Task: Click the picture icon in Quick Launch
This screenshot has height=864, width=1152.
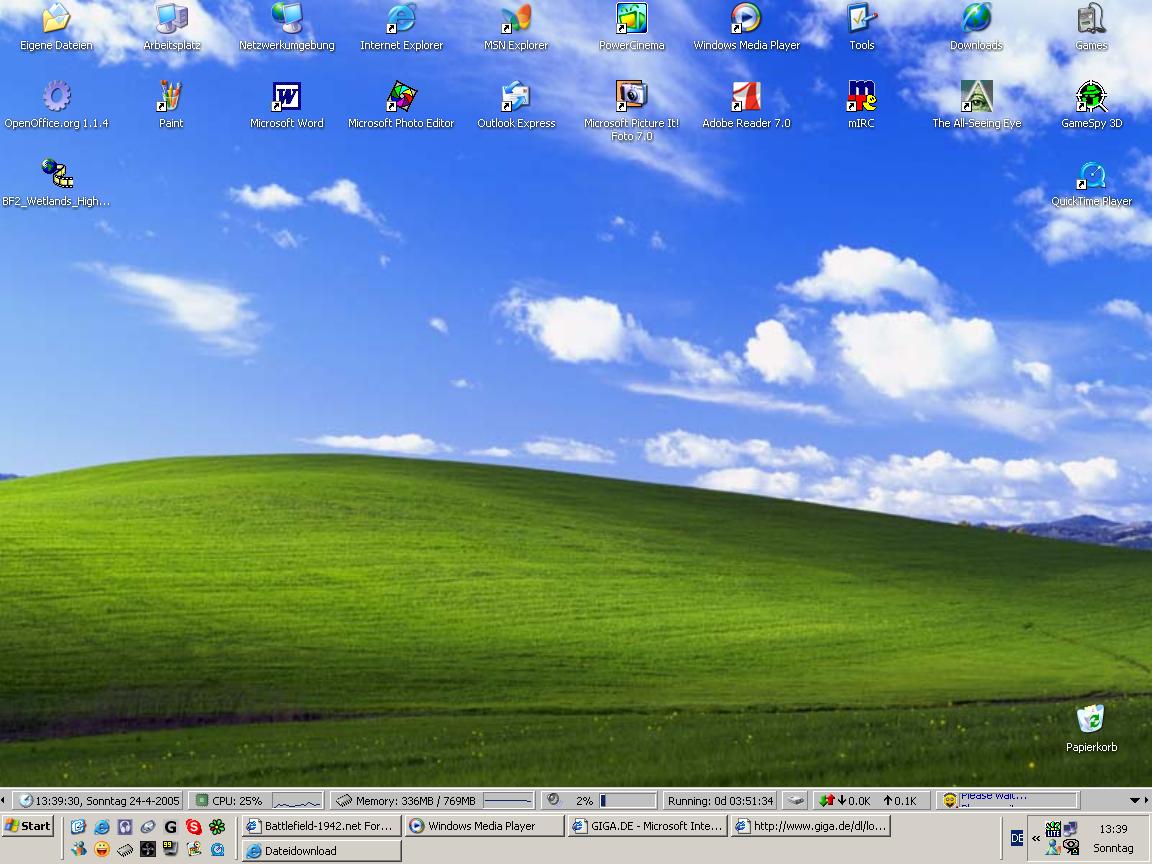Action: coord(193,849)
